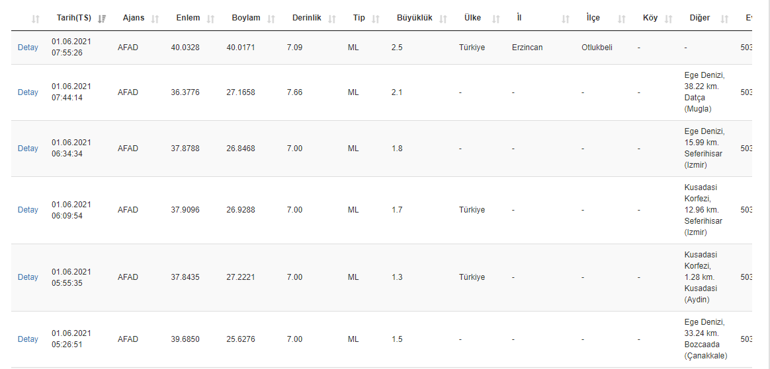Click the Derinlik sort arrows icon

click(332, 19)
